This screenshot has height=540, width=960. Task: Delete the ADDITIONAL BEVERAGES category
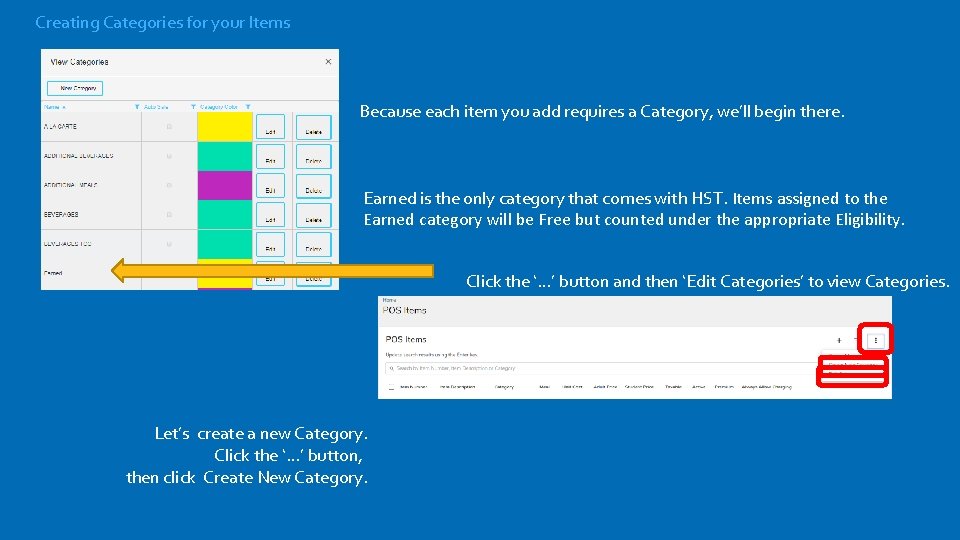[313, 157]
